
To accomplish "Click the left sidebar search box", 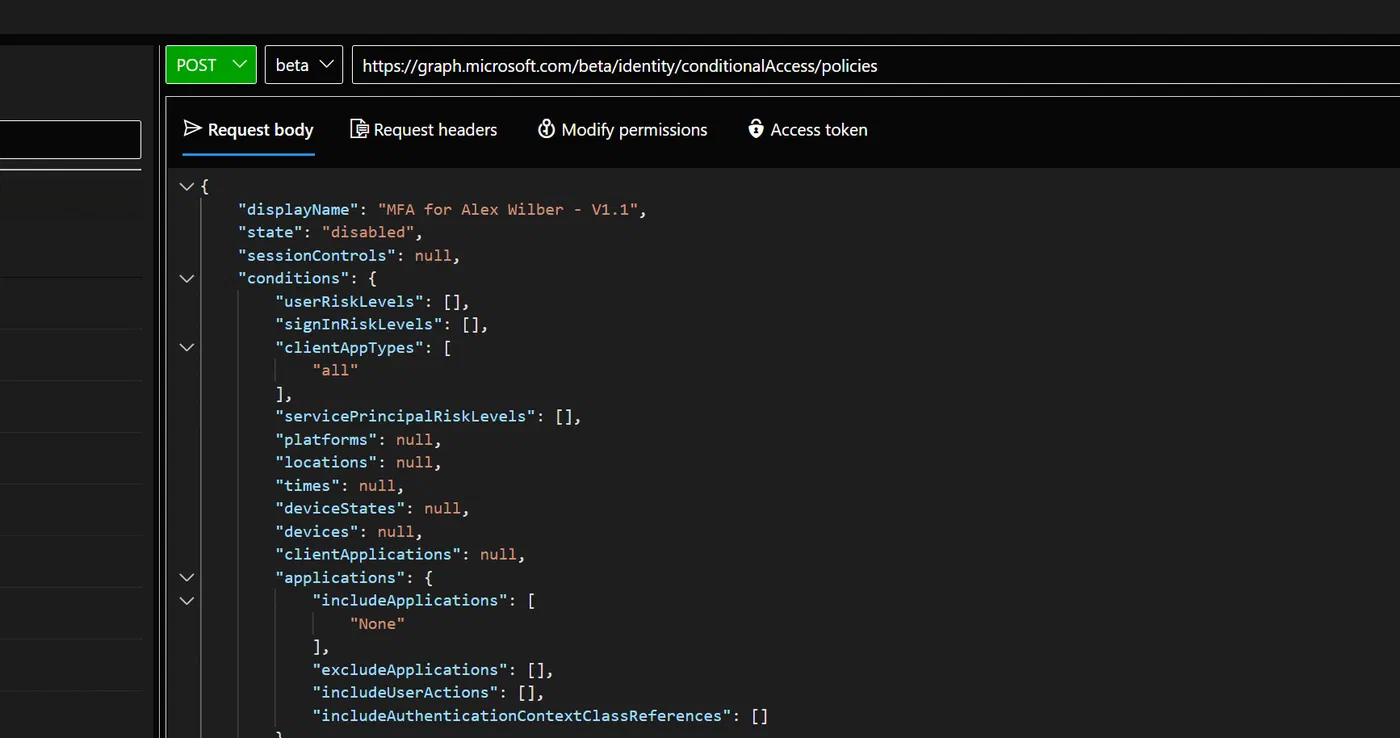I will tap(70, 140).
